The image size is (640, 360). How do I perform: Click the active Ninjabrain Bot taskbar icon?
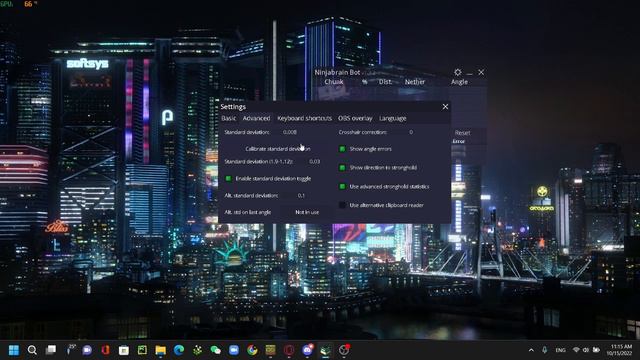tap(325, 350)
